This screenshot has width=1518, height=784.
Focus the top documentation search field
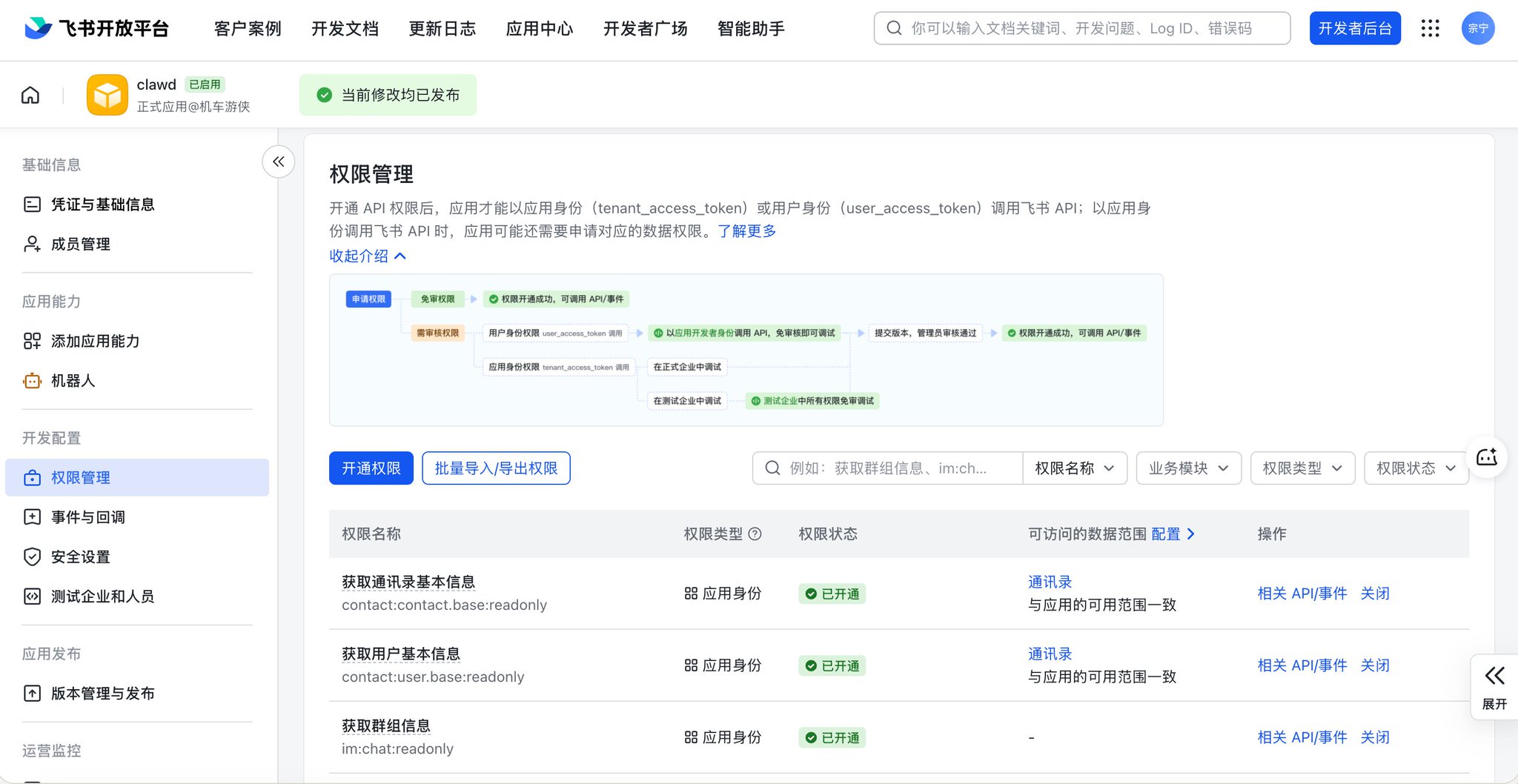click(1082, 28)
